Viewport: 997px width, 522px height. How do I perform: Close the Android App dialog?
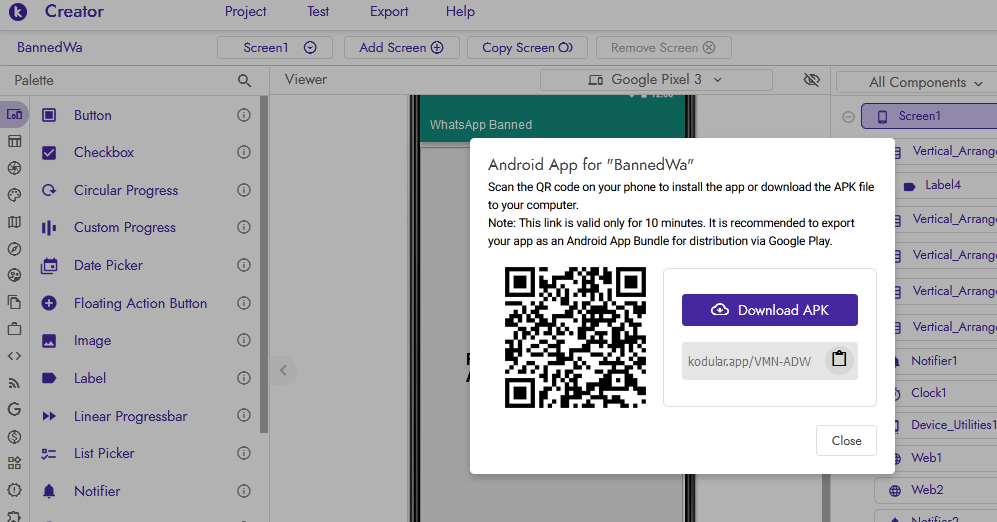click(x=846, y=441)
